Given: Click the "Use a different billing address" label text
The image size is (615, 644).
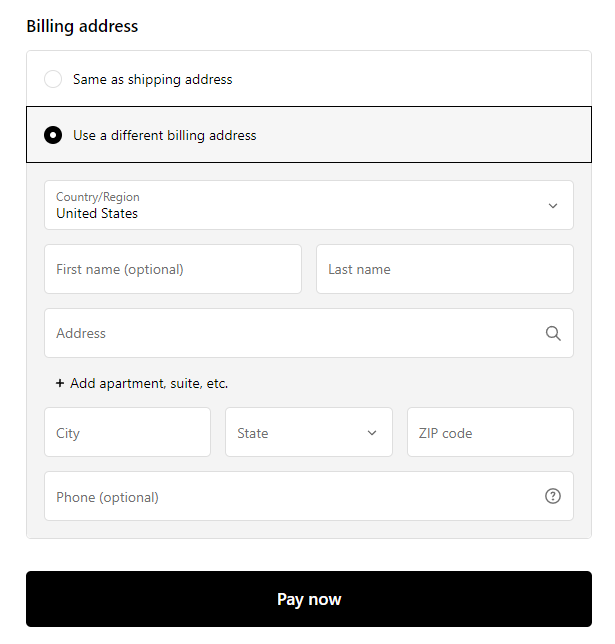Looking at the screenshot, I should (164, 135).
